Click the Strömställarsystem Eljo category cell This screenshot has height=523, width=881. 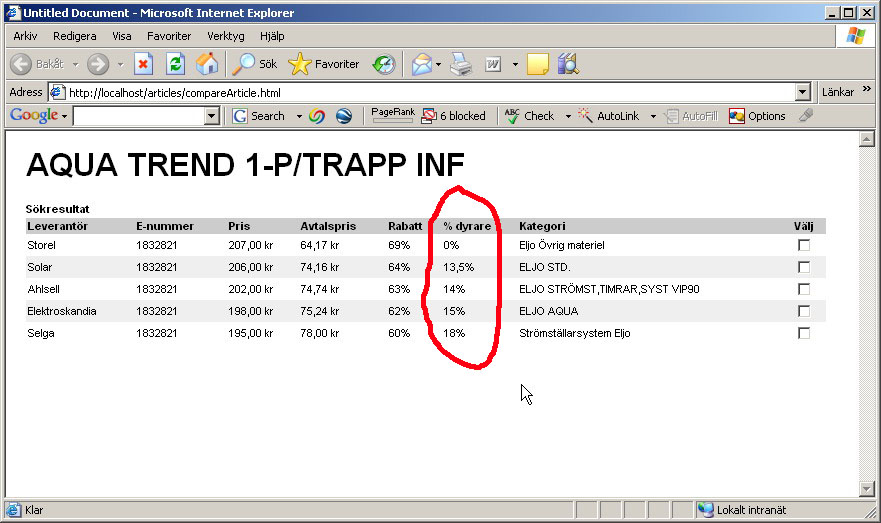pos(575,333)
